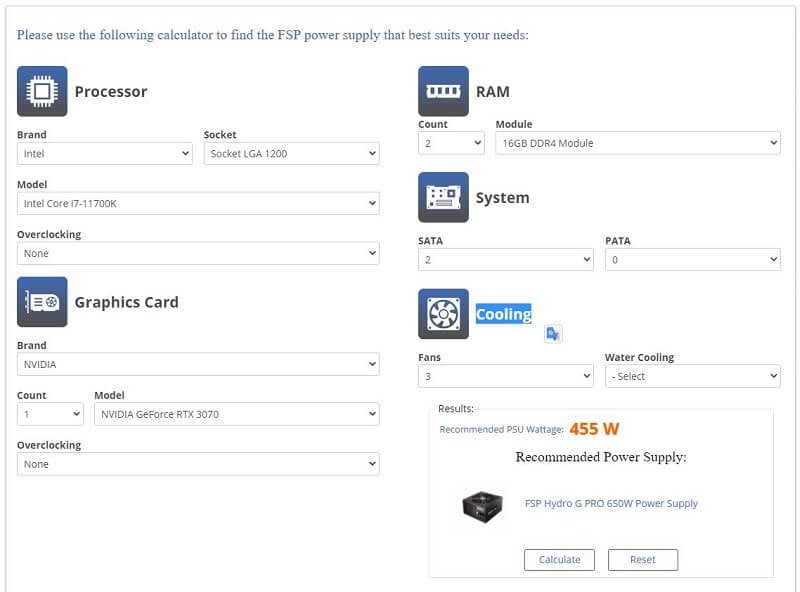Click the recommended power supply product thumbnail
800x592 pixels.
tap(482, 506)
